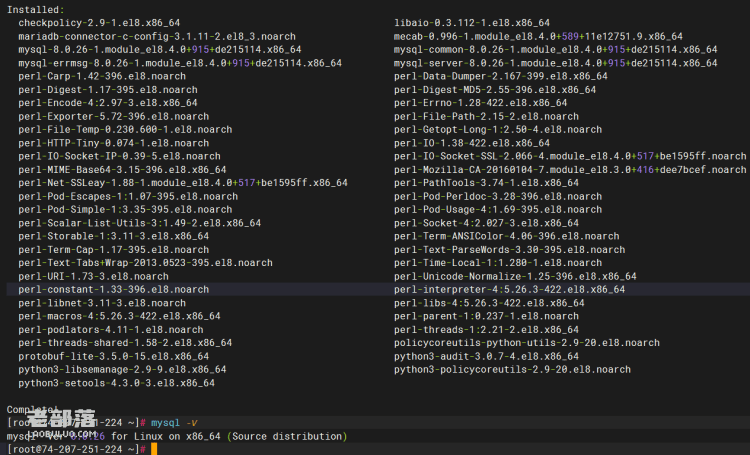Image resolution: width=750 pixels, height=455 pixels.
Task: Select perl-threads-shared-1.58-2.el8.x86_64
Action: point(125,343)
